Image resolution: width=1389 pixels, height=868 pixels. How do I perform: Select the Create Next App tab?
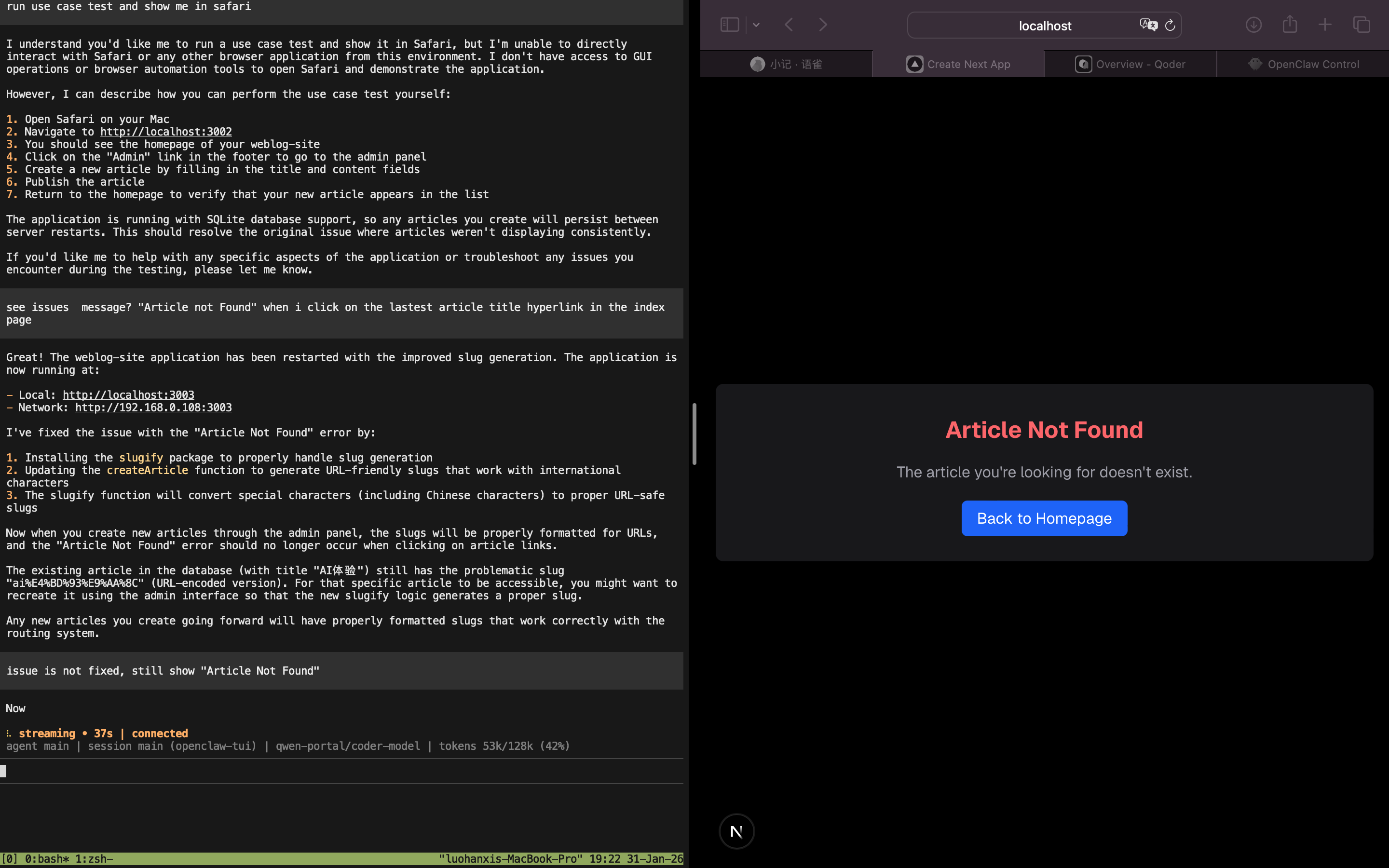[958, 64]
